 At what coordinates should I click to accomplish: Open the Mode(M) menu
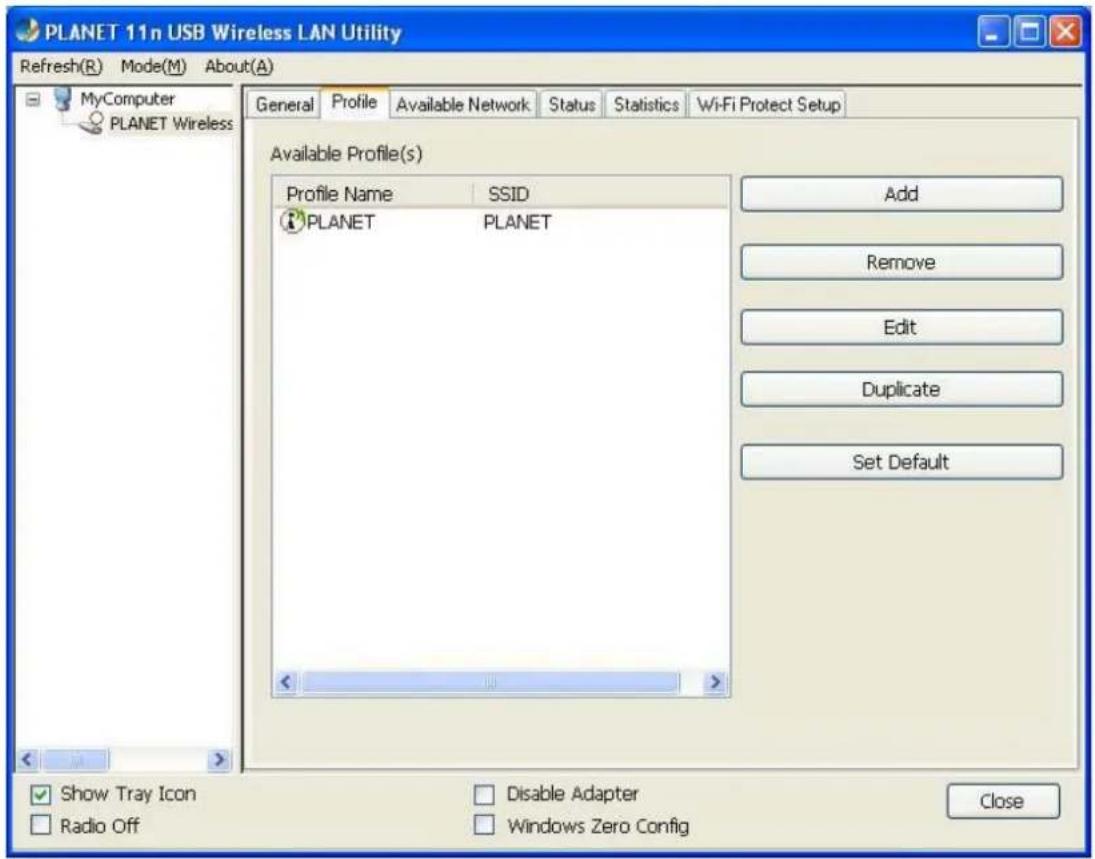(x=153, y=66)
